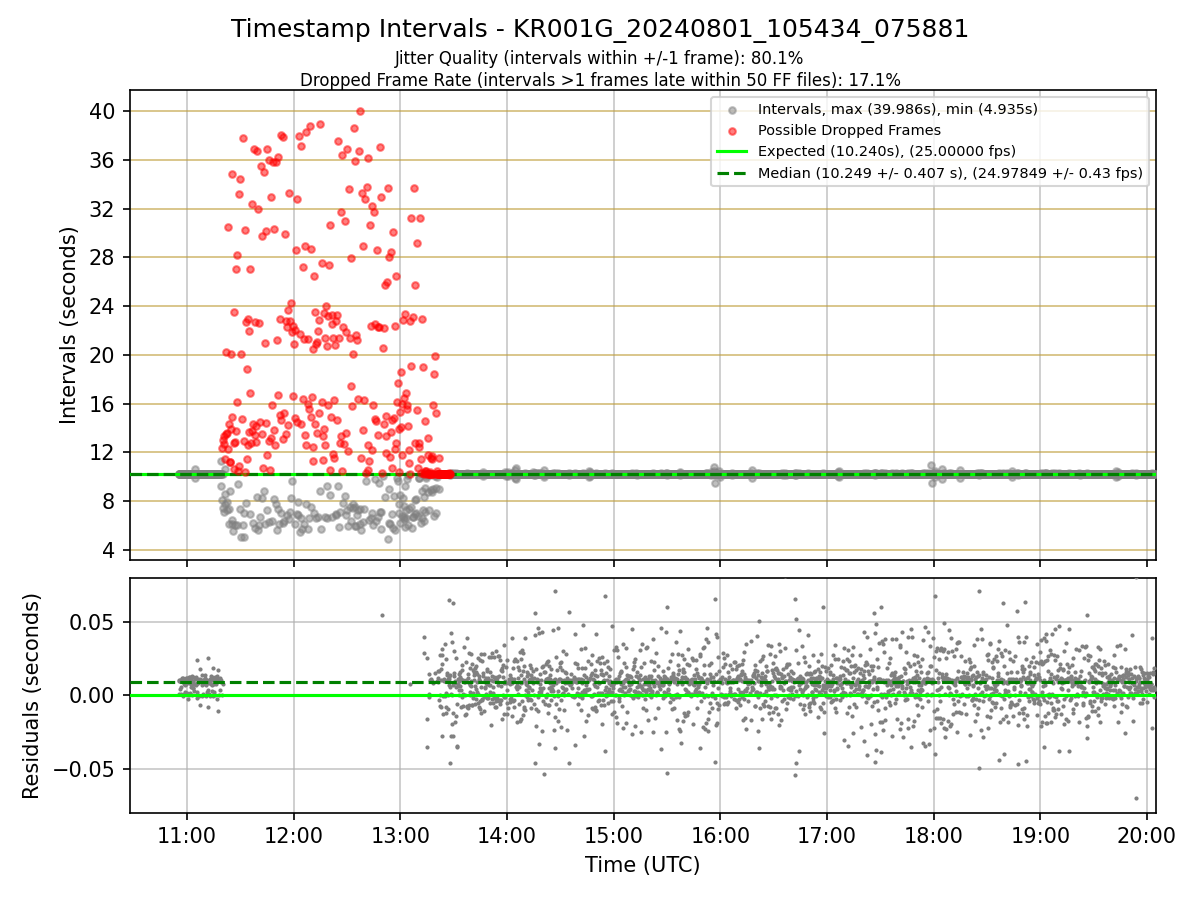Click the gray dot marker in the legend
Screen dimensions: 1200x900
click(733, 110)
